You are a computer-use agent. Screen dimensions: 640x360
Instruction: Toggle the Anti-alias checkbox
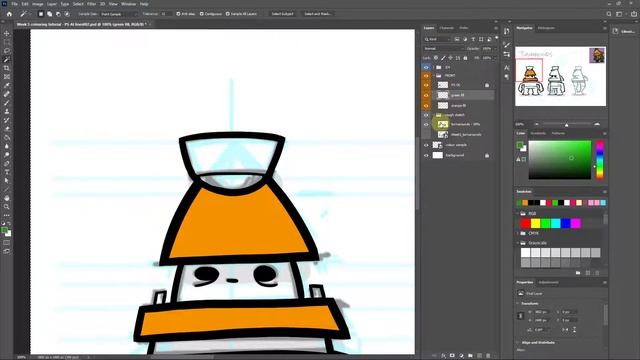[x=178, y=14]
